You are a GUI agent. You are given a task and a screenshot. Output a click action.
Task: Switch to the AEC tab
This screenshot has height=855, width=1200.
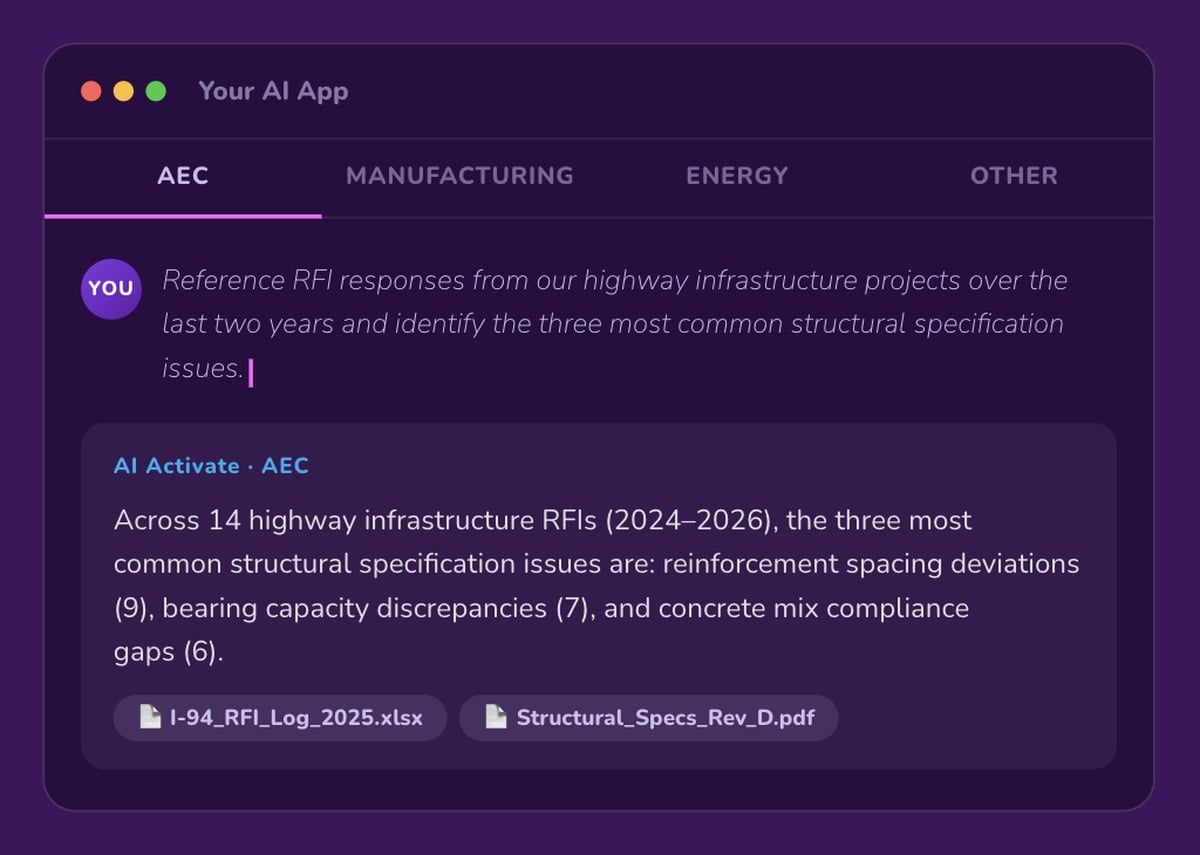[183, 176]
